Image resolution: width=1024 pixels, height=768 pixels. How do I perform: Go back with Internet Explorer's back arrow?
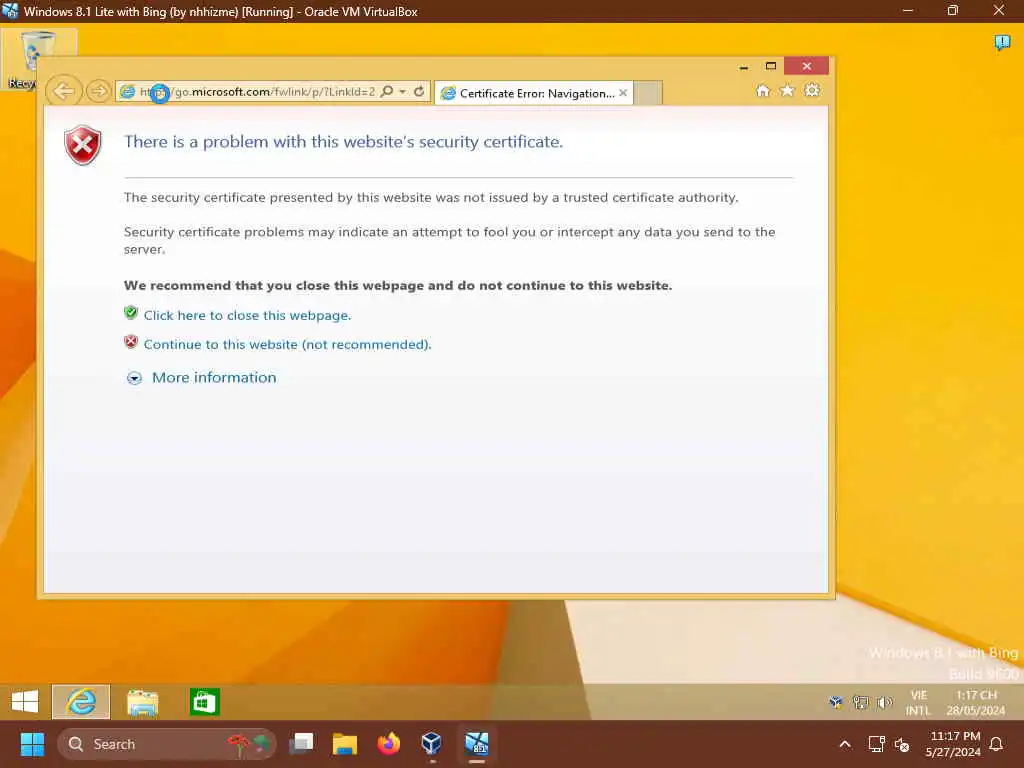64,91
